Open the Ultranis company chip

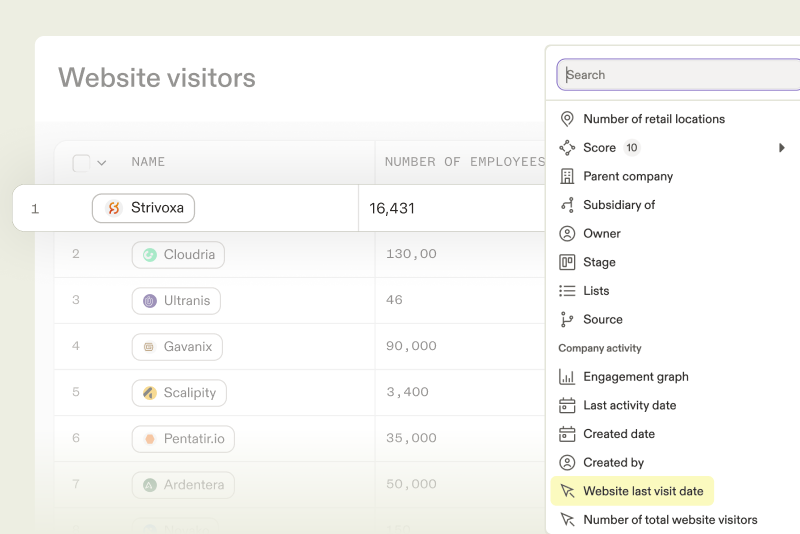coord(176,300)
